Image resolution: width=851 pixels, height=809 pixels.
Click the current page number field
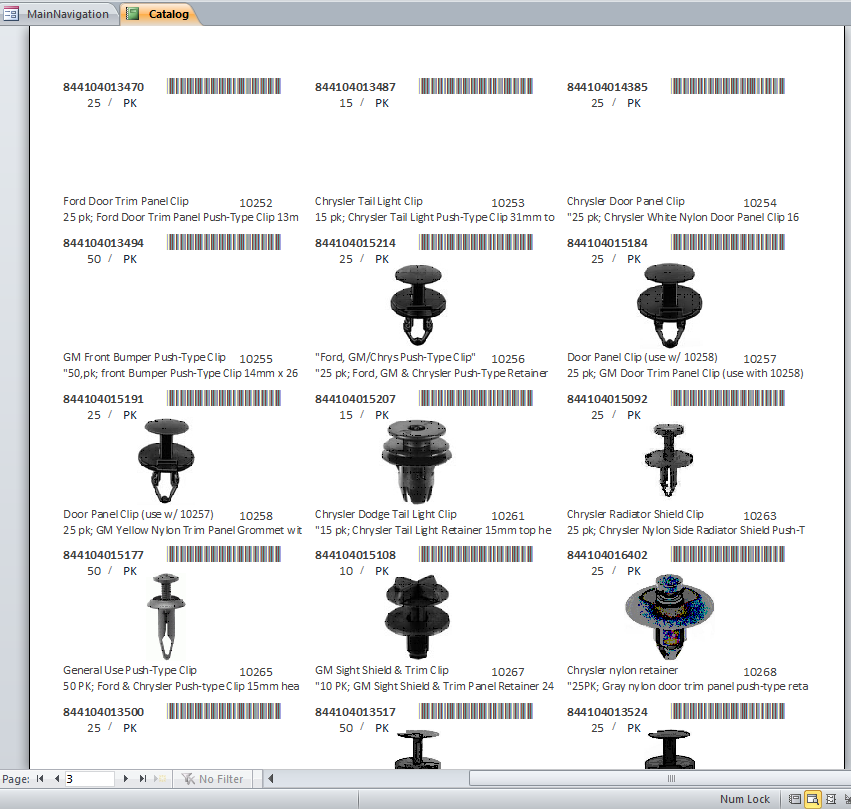click(90, 779)
